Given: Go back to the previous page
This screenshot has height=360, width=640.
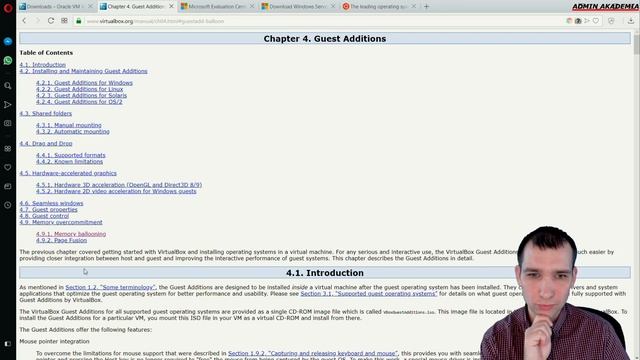Looking at the screenshot, I should (24, 21).
